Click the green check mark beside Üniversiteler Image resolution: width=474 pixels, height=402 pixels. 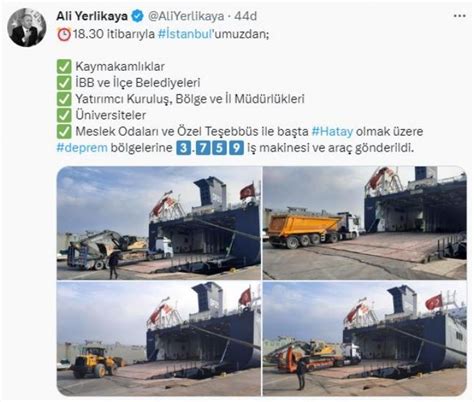pos(64,115)
